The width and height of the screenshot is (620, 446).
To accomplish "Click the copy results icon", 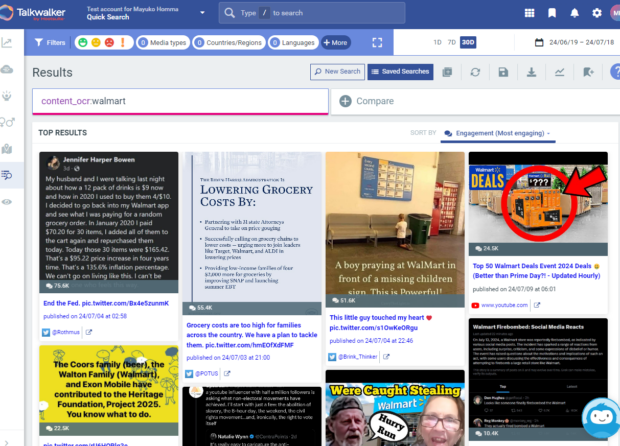I will pyautogui.click(x=447, y=72).
